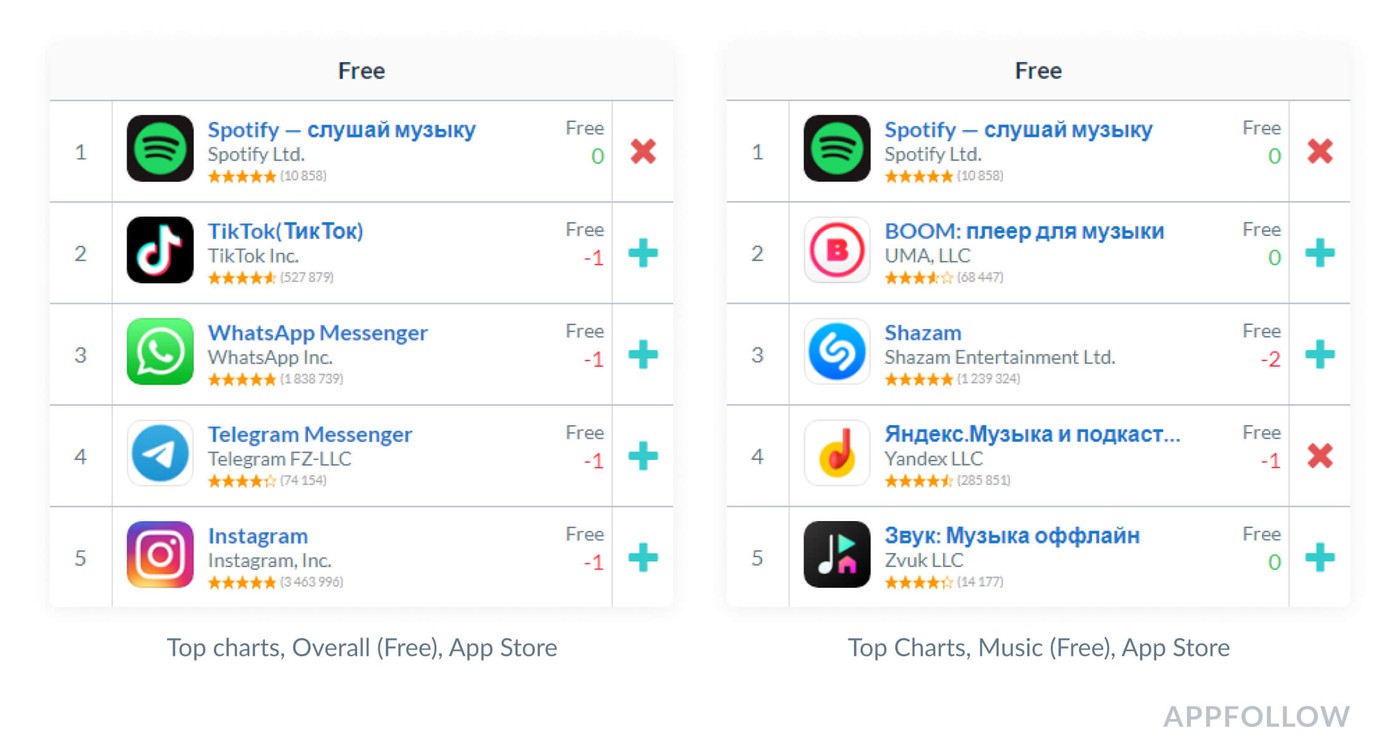1400x752 pixels.
Task: Open the Telegram Messenger title link
Action: tap(310, 434)
